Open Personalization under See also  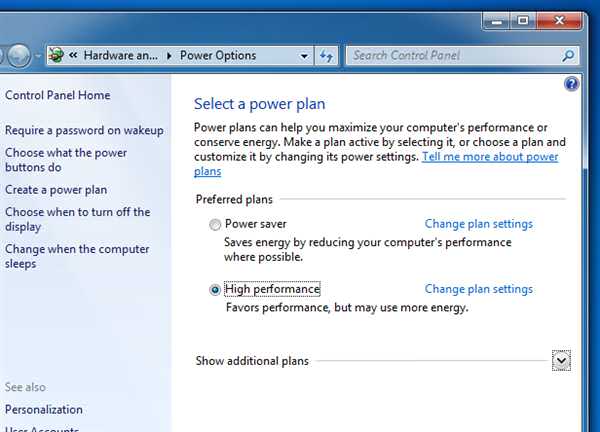44,410
